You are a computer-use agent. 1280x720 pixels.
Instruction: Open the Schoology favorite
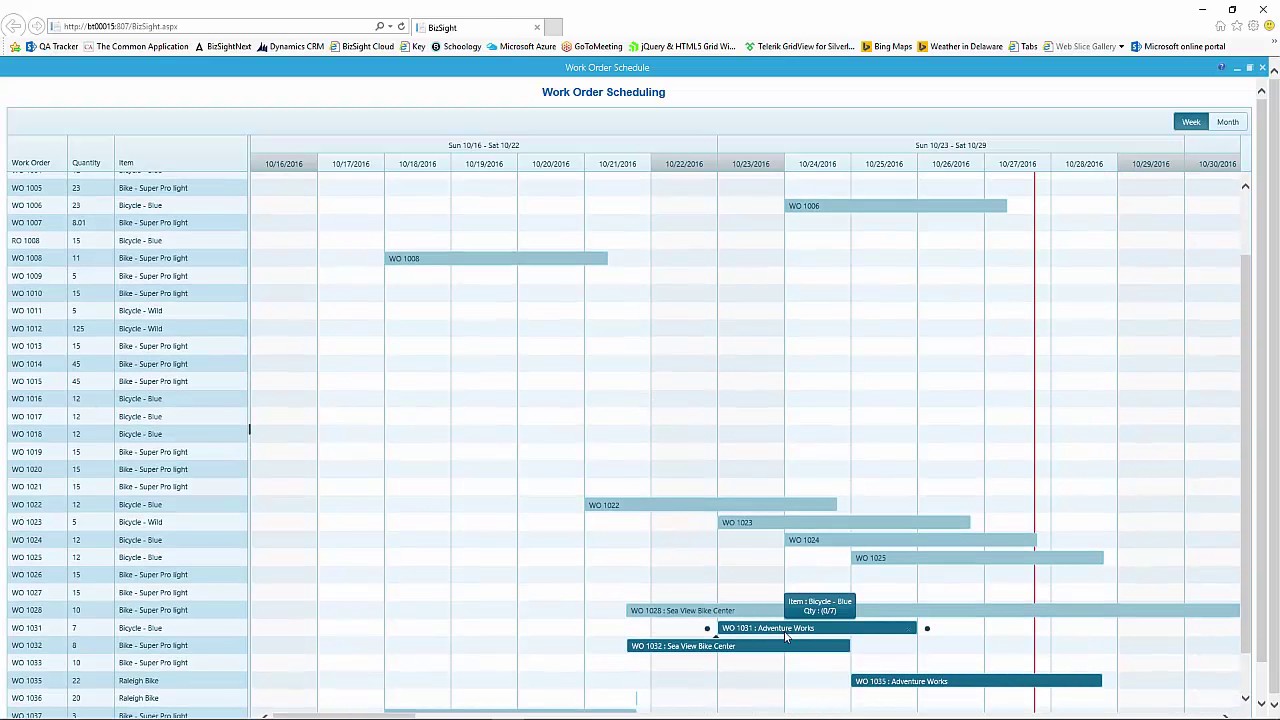456,46
